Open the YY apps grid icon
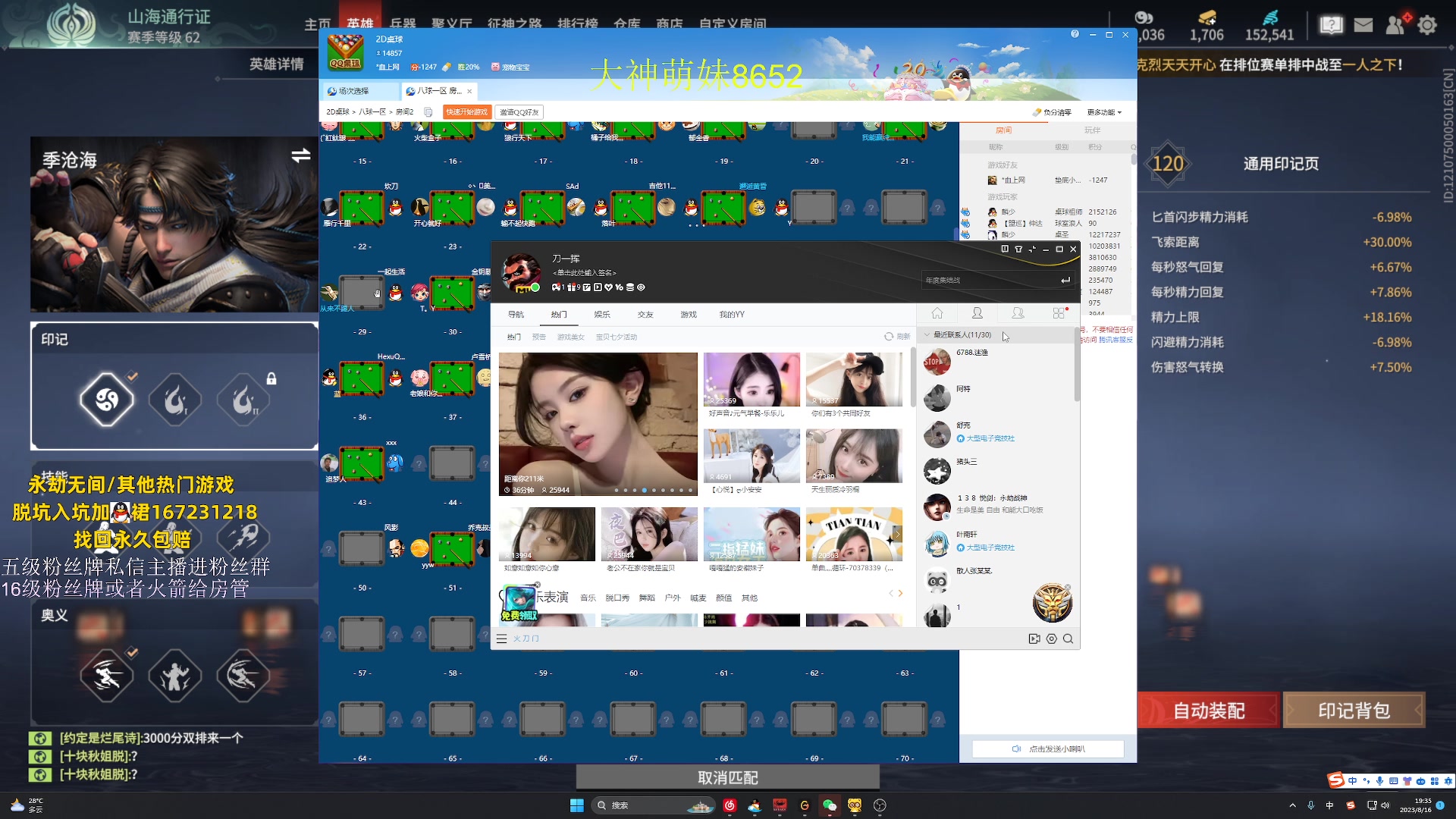Image resolution: width=1456 pixels, height=819 pixels. [1059, 314]
